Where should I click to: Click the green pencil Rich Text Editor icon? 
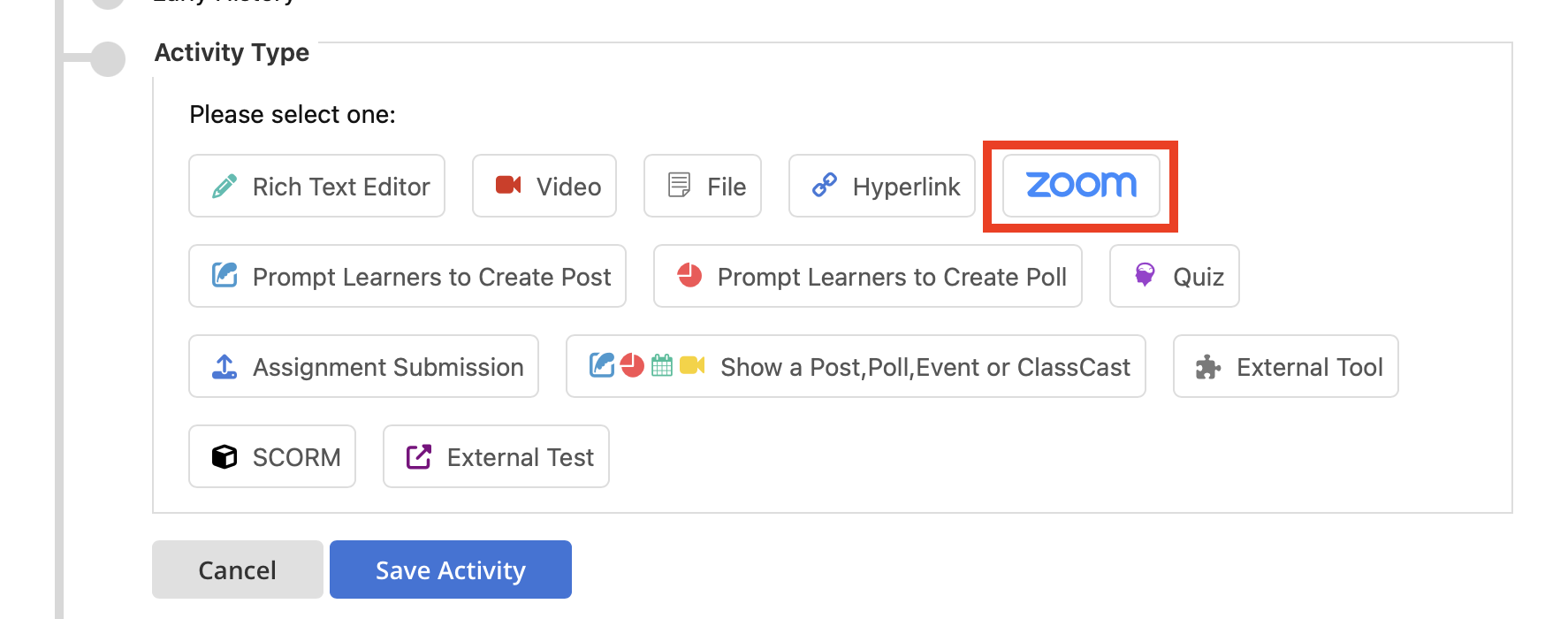[225, 187]
